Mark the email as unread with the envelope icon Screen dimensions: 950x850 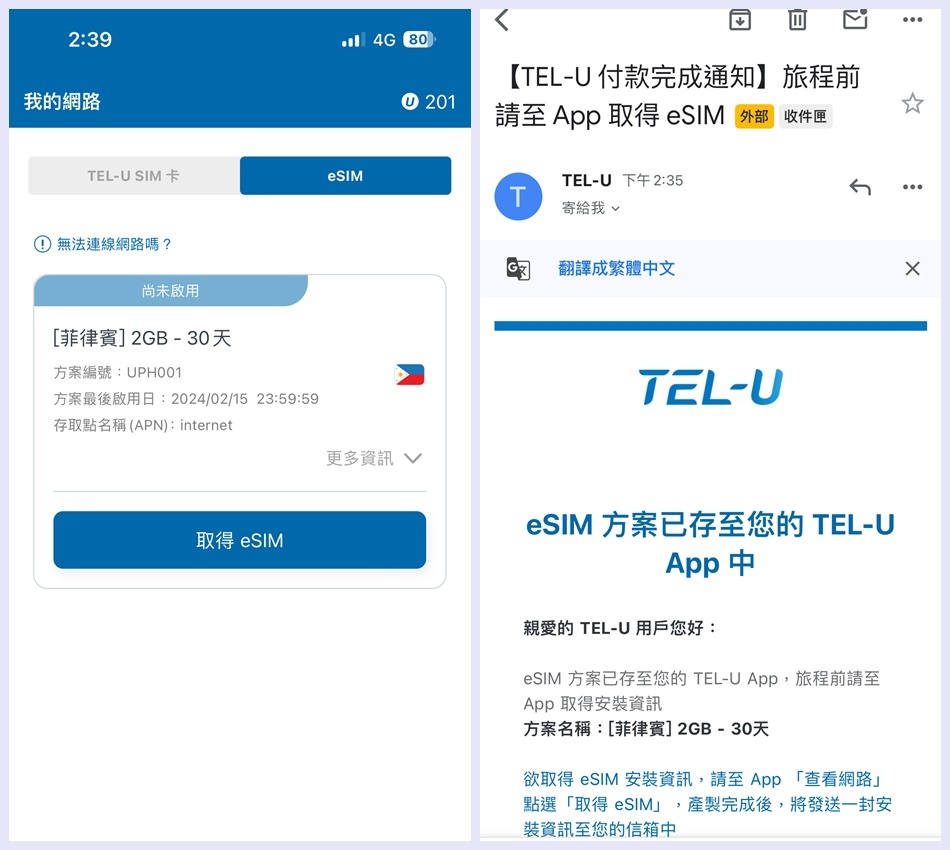(x=855, y=19)
